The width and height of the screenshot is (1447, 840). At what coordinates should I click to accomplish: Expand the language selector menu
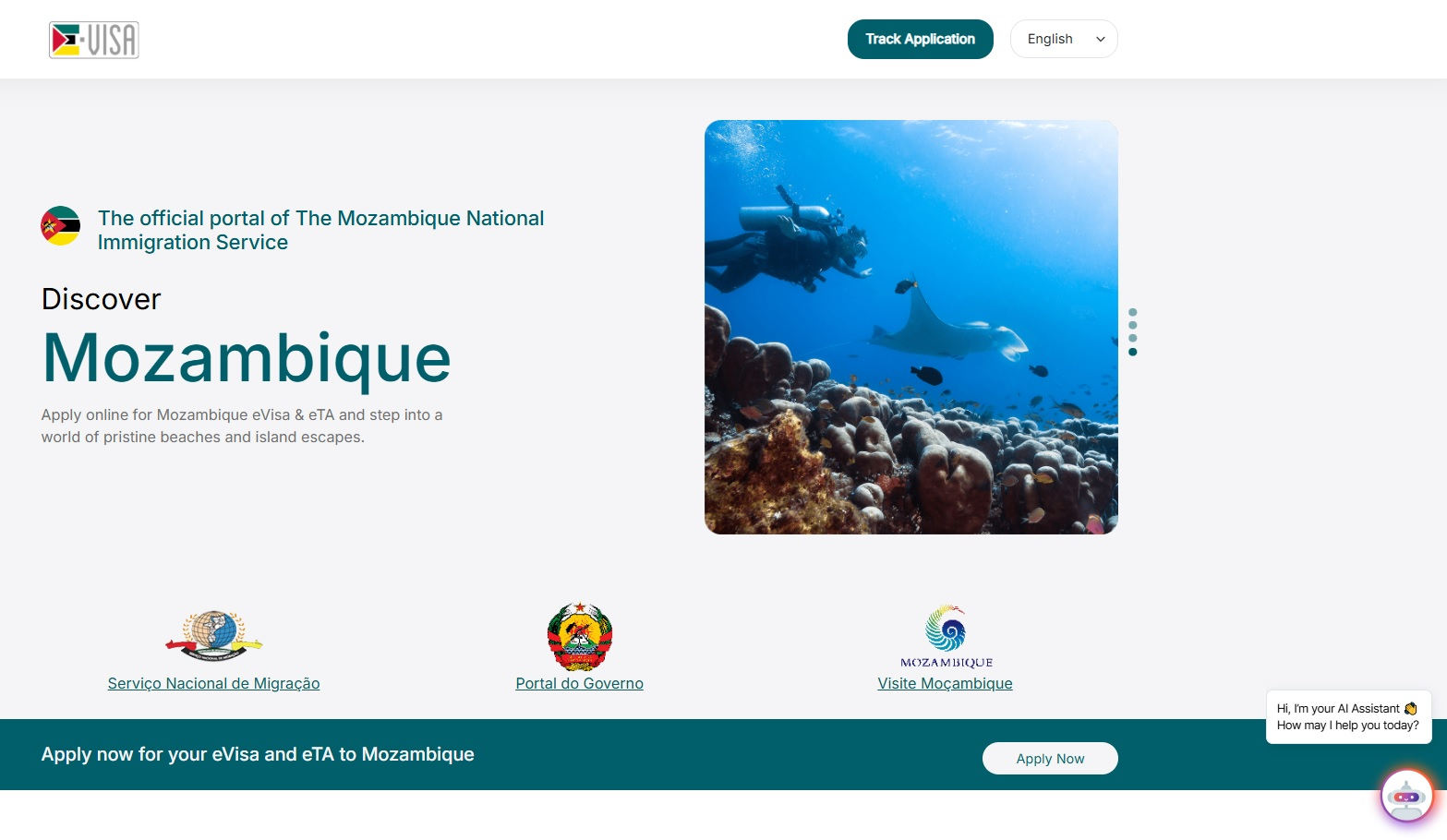(1063, 39)
